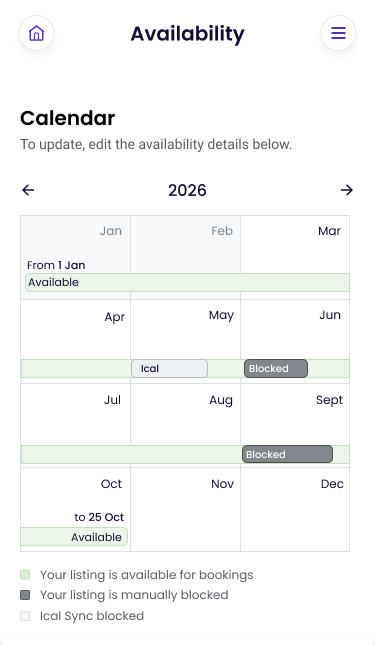The height and width of the screenshot is (645, 375).
Task: Click the Available bar starting in January
Action: [188, 283]
